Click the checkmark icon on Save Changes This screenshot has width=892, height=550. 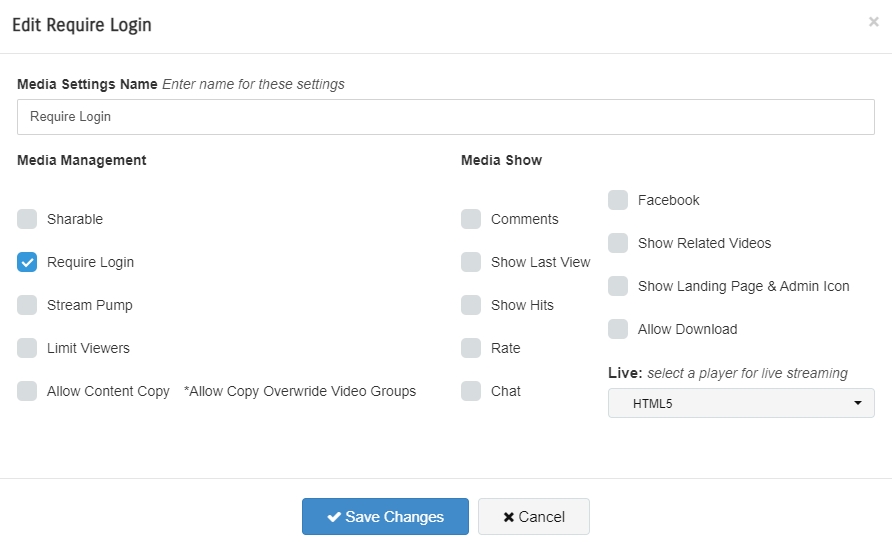pyautogui.click(x=334, y=517)
